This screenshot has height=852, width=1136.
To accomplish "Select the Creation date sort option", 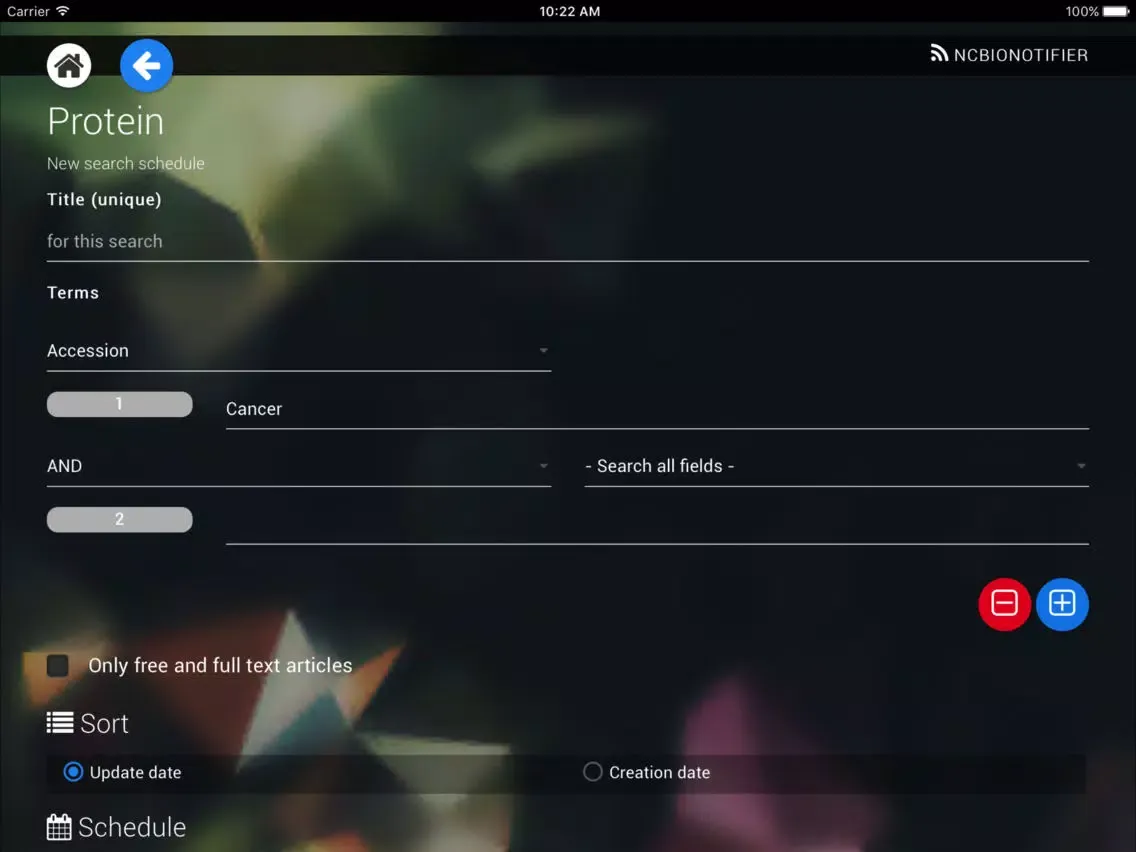I will coord(593,772).
